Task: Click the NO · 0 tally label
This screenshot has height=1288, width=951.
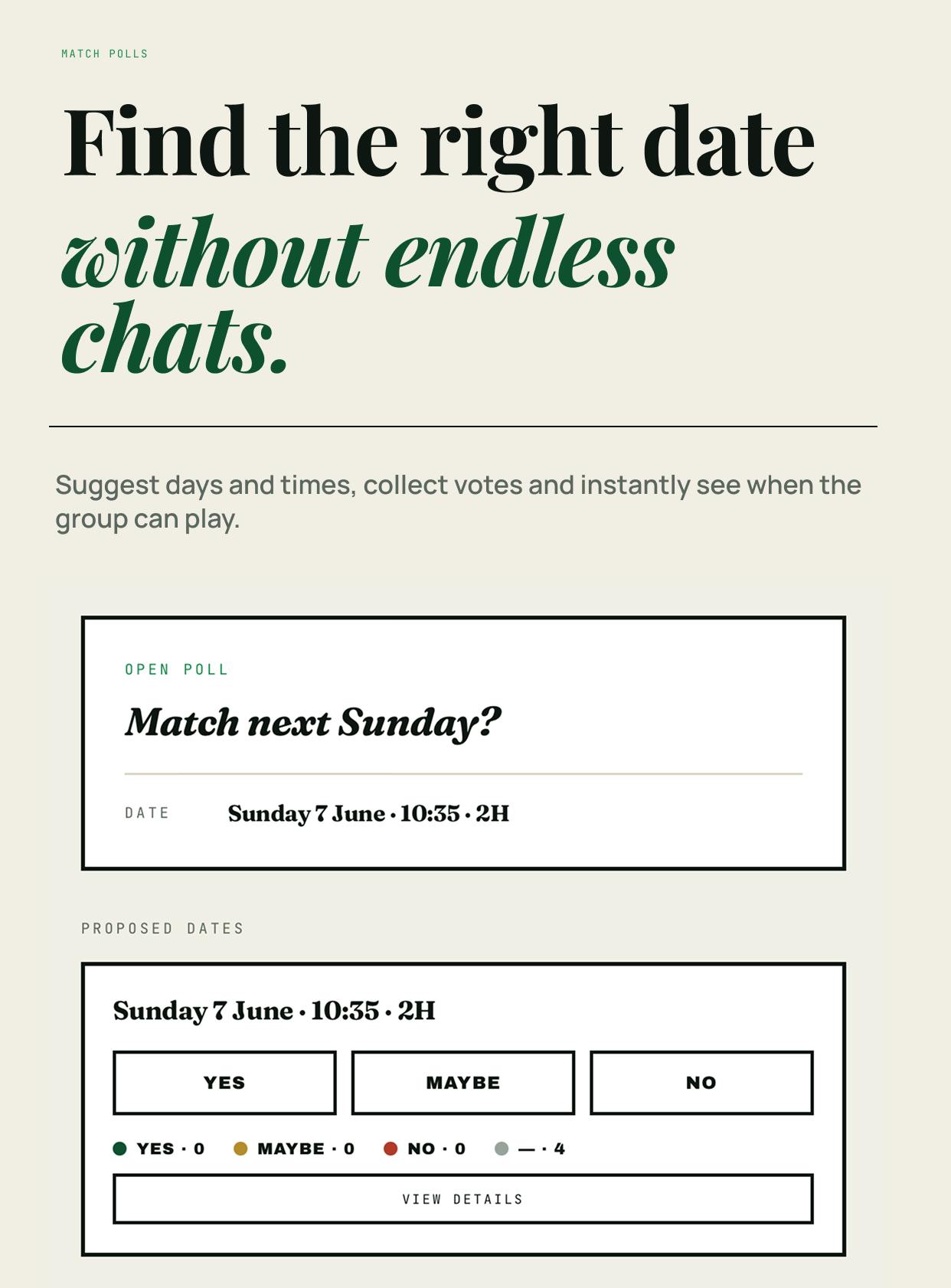Action: click(436, 1149)
